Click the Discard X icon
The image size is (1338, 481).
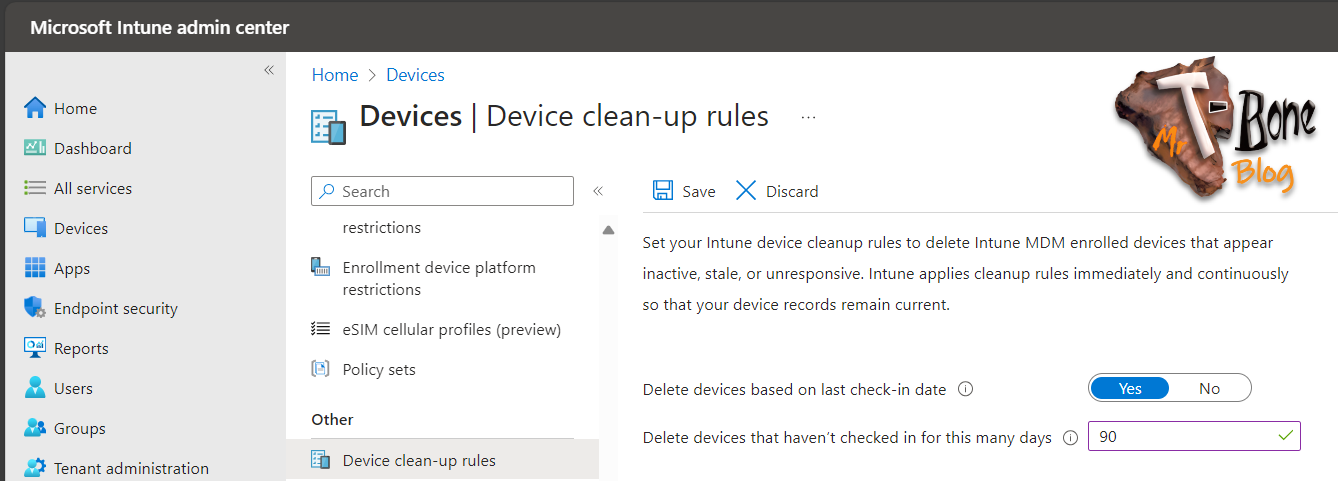coord(746,191)
